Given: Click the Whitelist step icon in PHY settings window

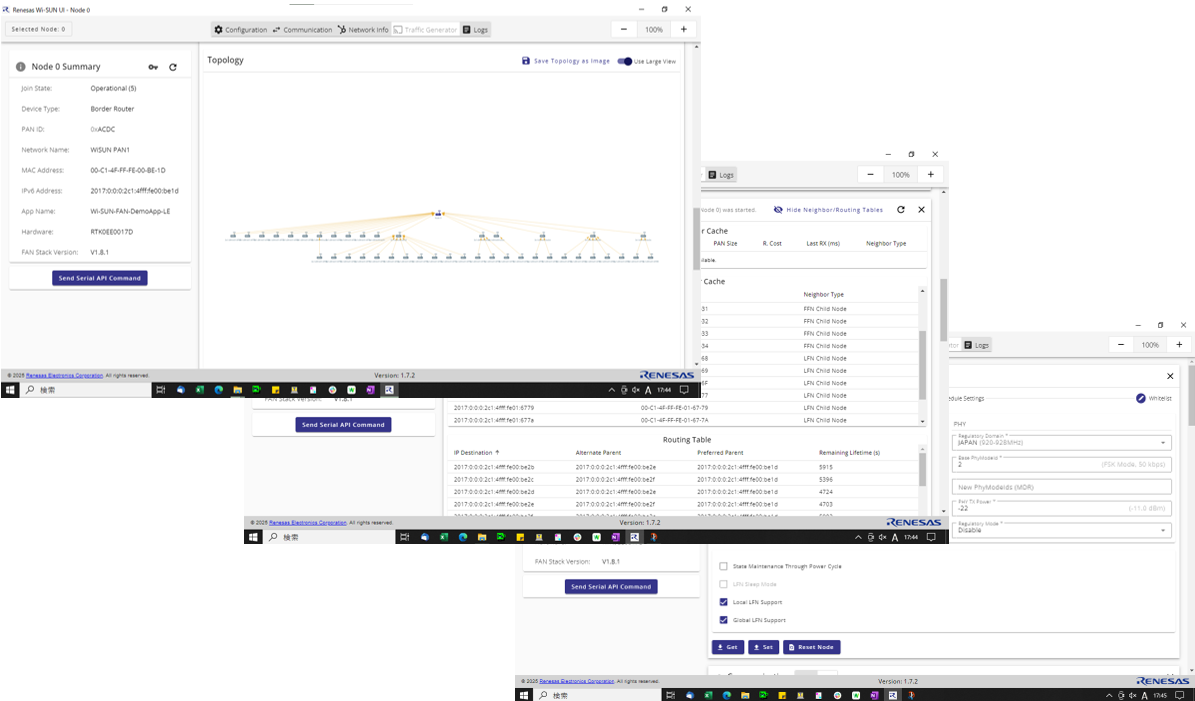Looking at the screenshot, I should pyautogui.click(x=1141, y=399).
